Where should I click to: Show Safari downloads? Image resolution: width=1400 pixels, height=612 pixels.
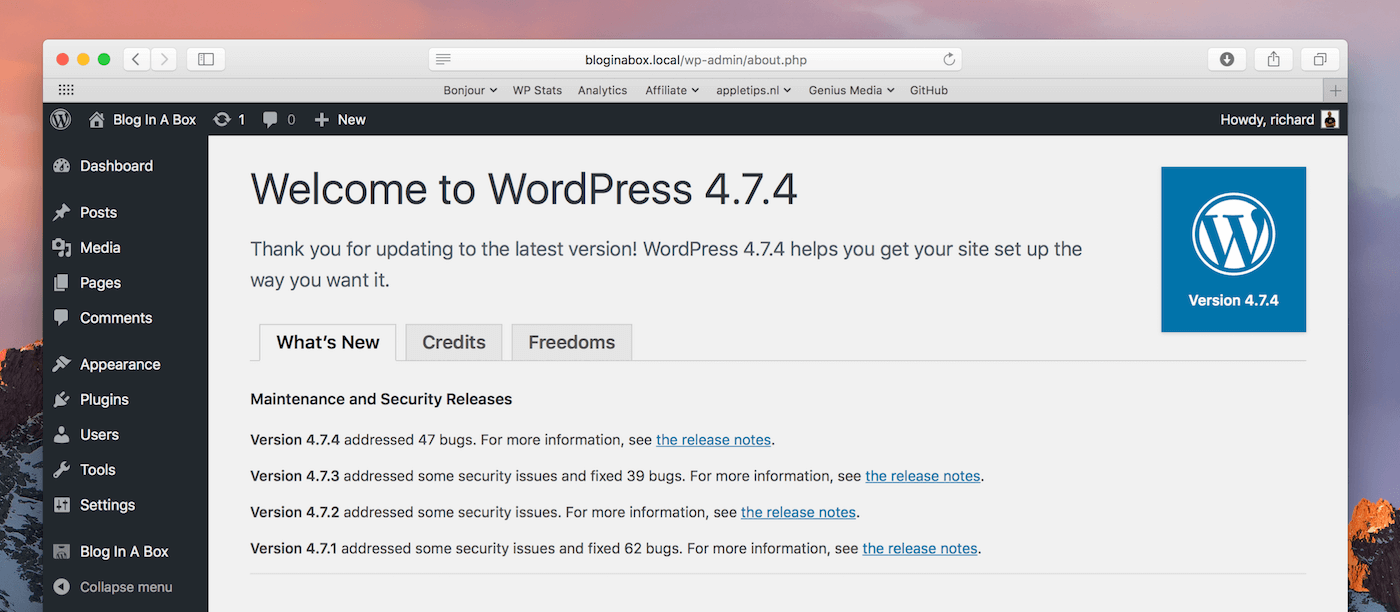tap(1227, 59)
